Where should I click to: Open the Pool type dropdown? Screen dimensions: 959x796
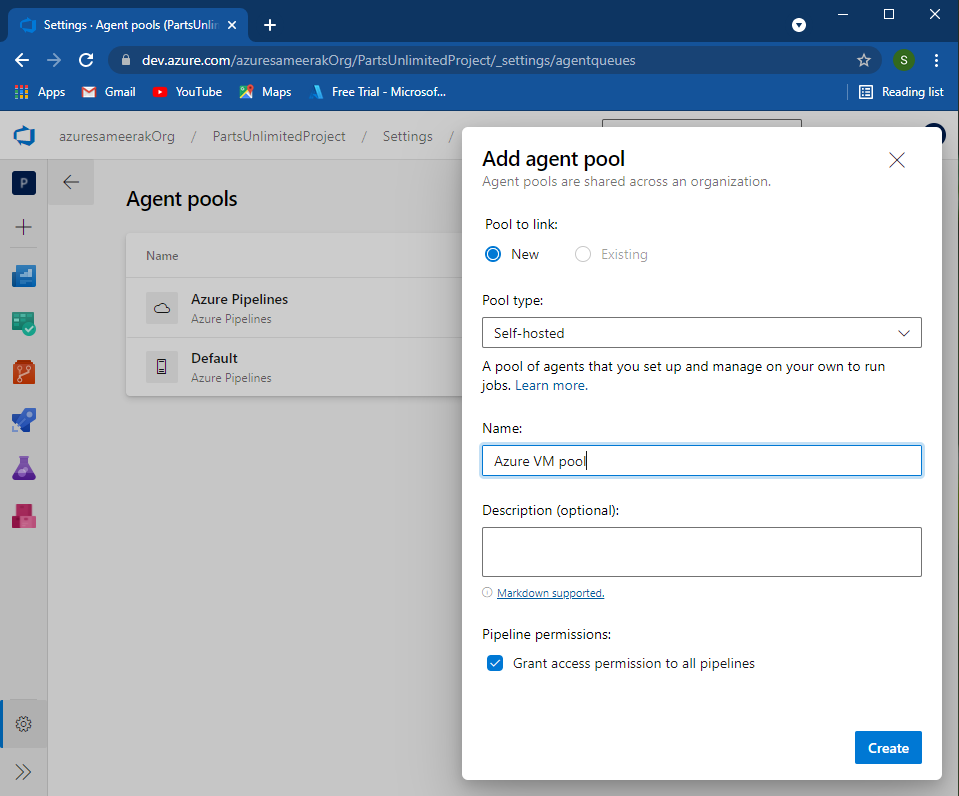[x=701, y=332]
